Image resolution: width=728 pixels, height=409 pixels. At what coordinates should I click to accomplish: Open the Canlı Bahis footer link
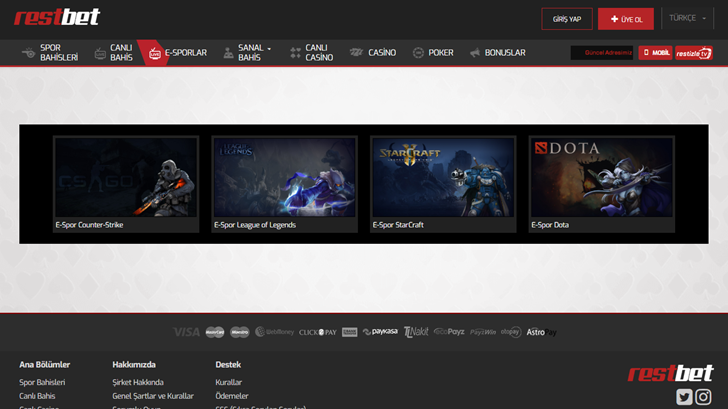pyautogui.click(x=37, y=396)
